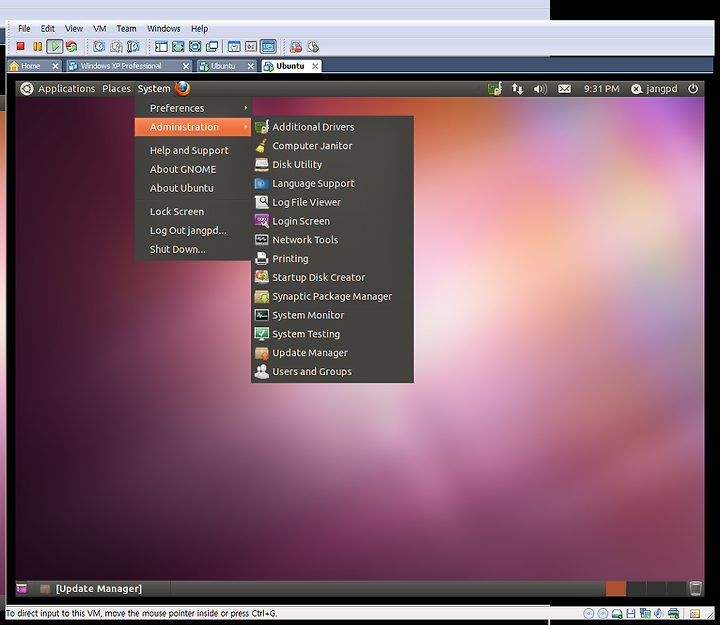720x625 pixels.
Task: Open the volume indicator in the top panel
Action: pos(540,89)
